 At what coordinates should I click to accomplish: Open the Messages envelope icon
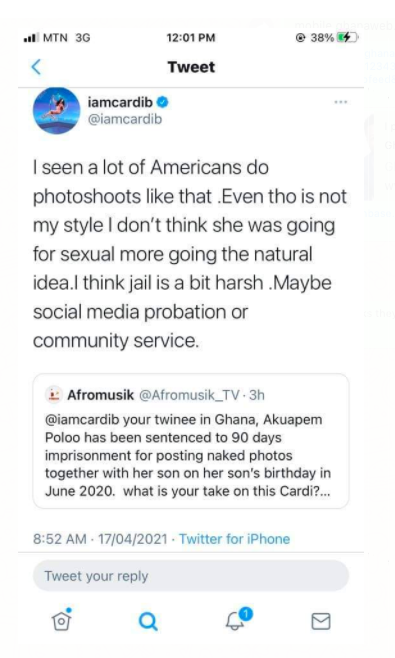click(321, 621)
